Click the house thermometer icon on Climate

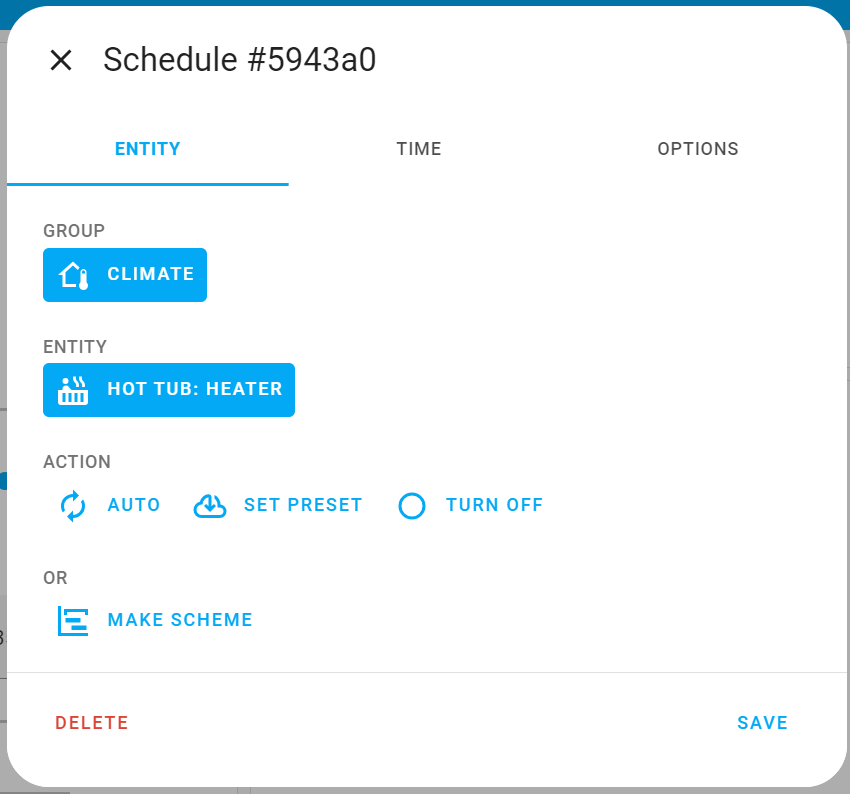click(x=72, y=274)
